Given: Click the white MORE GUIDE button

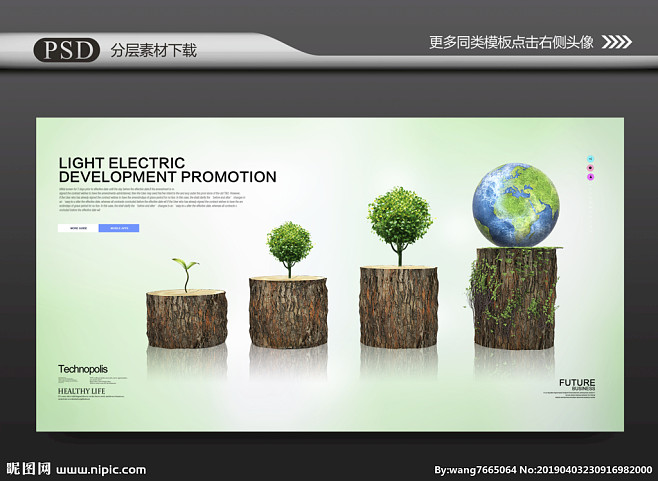Looking at the screenshot, I should (78, 228).
